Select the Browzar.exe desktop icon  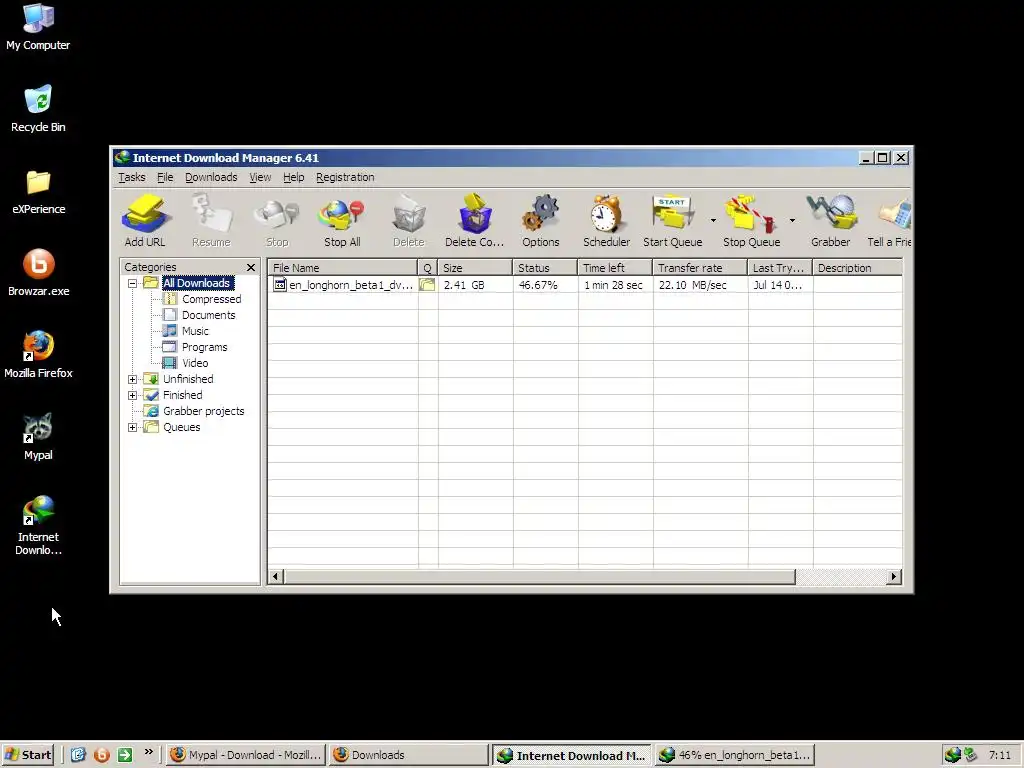click(x=38, y=273)
